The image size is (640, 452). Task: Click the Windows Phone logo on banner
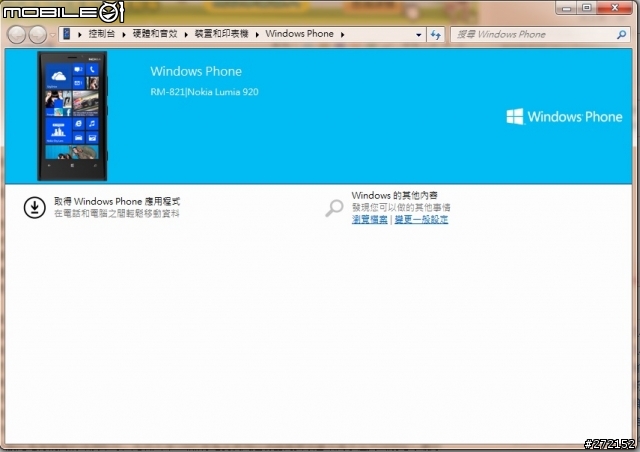coord(564,117)
